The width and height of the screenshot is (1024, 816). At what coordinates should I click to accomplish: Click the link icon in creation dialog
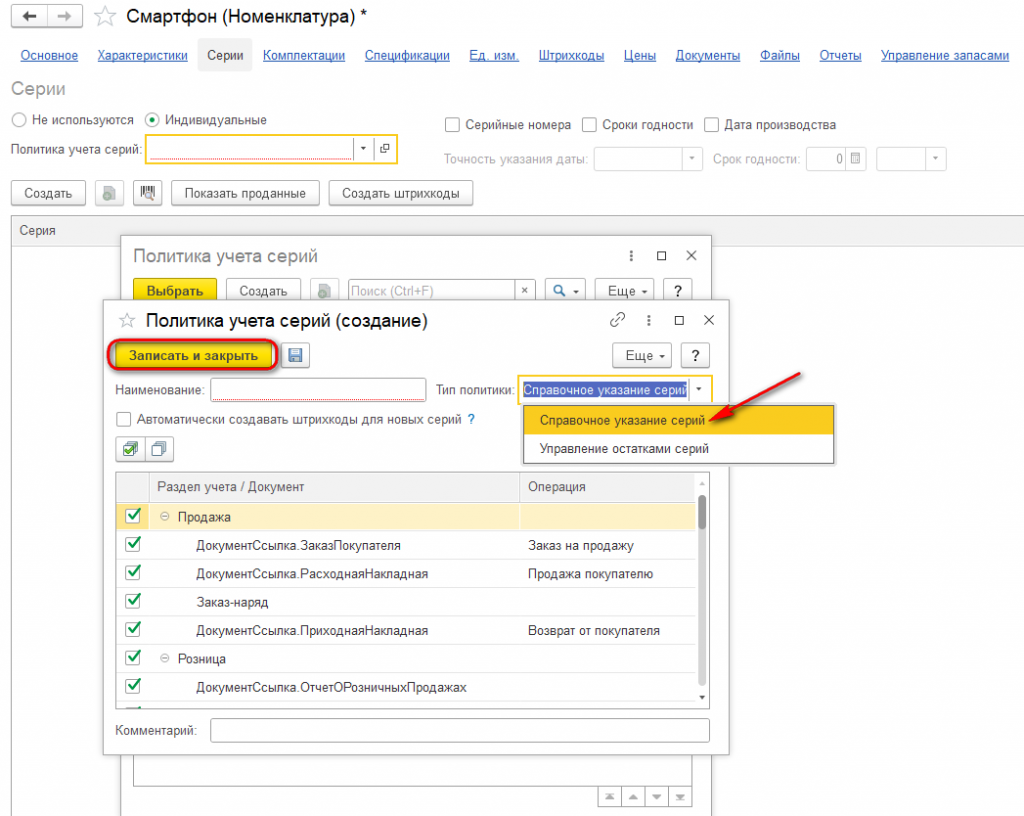point(617,320)
